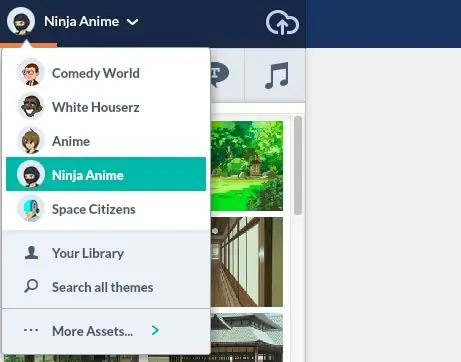461x362 pixels.
Task: Choose the green forest garden background thumbnail
Action: (x=247, y=166)
